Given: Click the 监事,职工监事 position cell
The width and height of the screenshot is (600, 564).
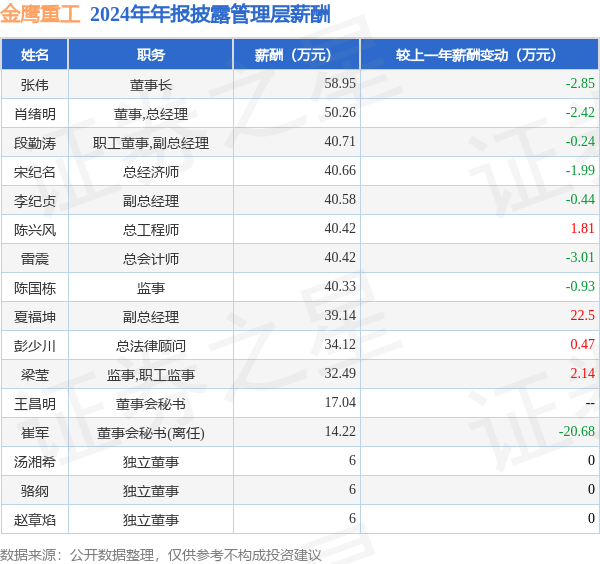Looking at the screenshot, I should coord(151,376).
